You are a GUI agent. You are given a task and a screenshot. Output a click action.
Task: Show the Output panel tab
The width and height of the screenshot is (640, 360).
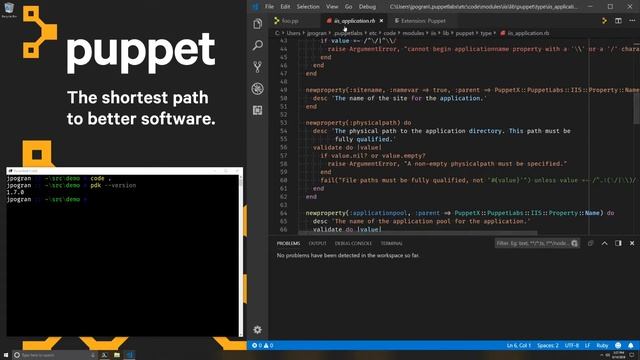point(318,243)
